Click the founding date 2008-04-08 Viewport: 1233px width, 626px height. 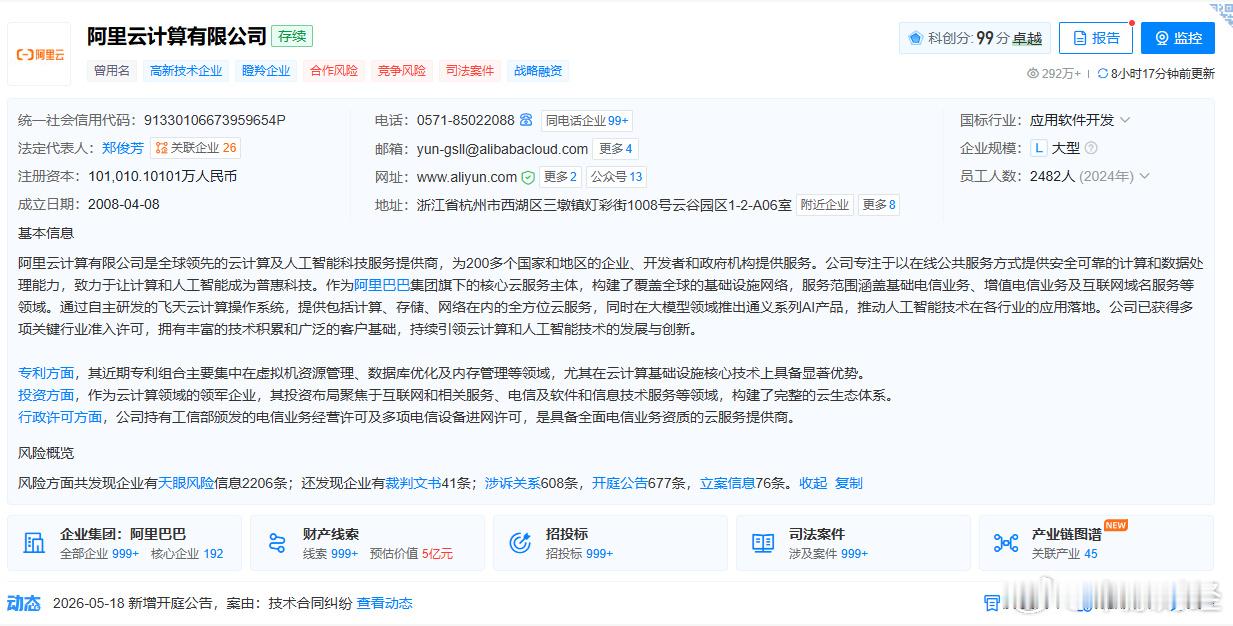click(124, 204)
